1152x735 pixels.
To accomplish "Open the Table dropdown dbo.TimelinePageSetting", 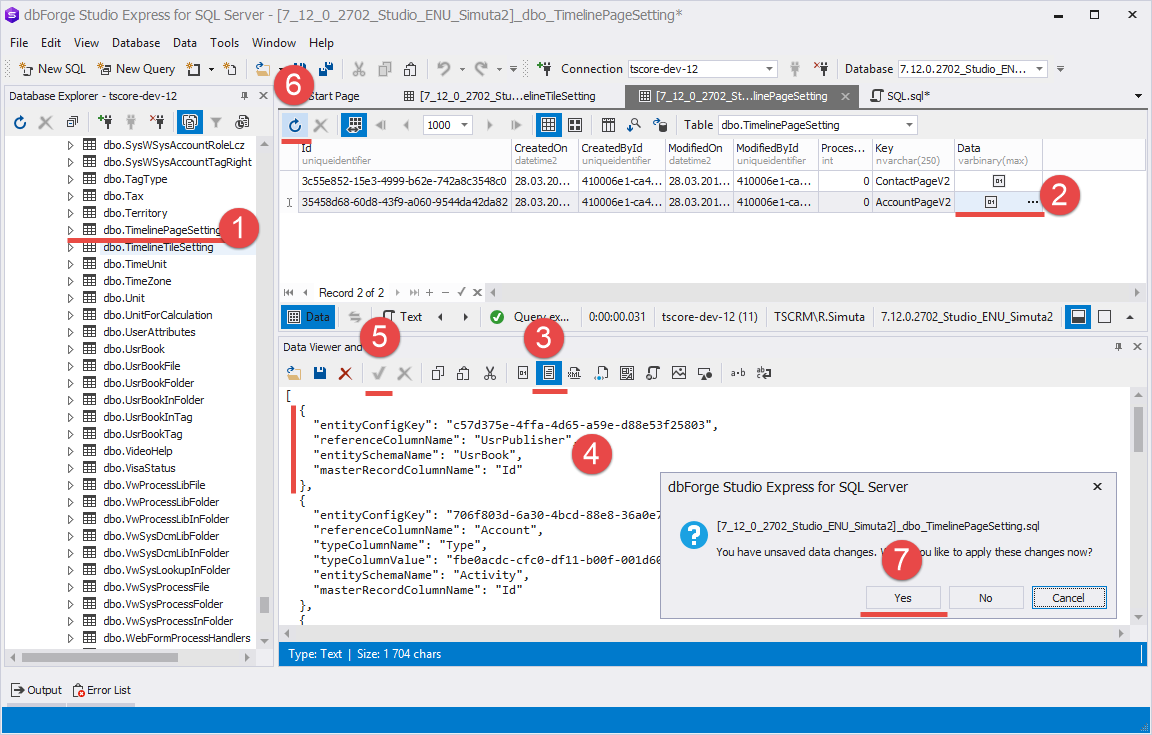I will tap(909, 125).
